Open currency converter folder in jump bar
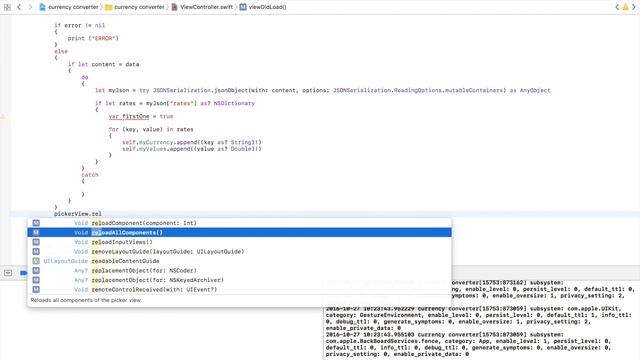The width and height of the screenshot is (640, 360). click(135, 7)
